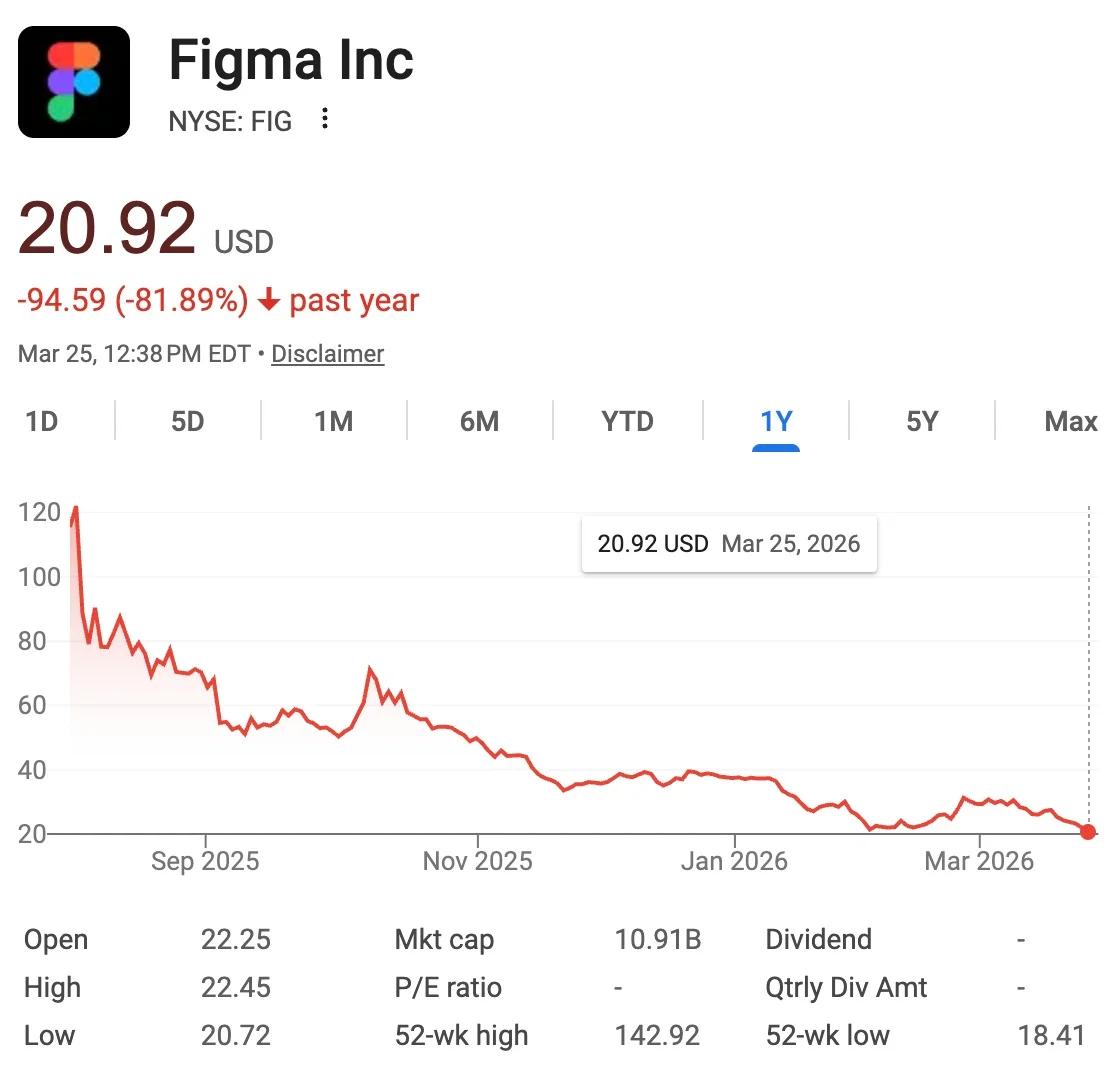Click the Figma app logo icon
Screen dimensions: 1118x1076
[74, 81]
